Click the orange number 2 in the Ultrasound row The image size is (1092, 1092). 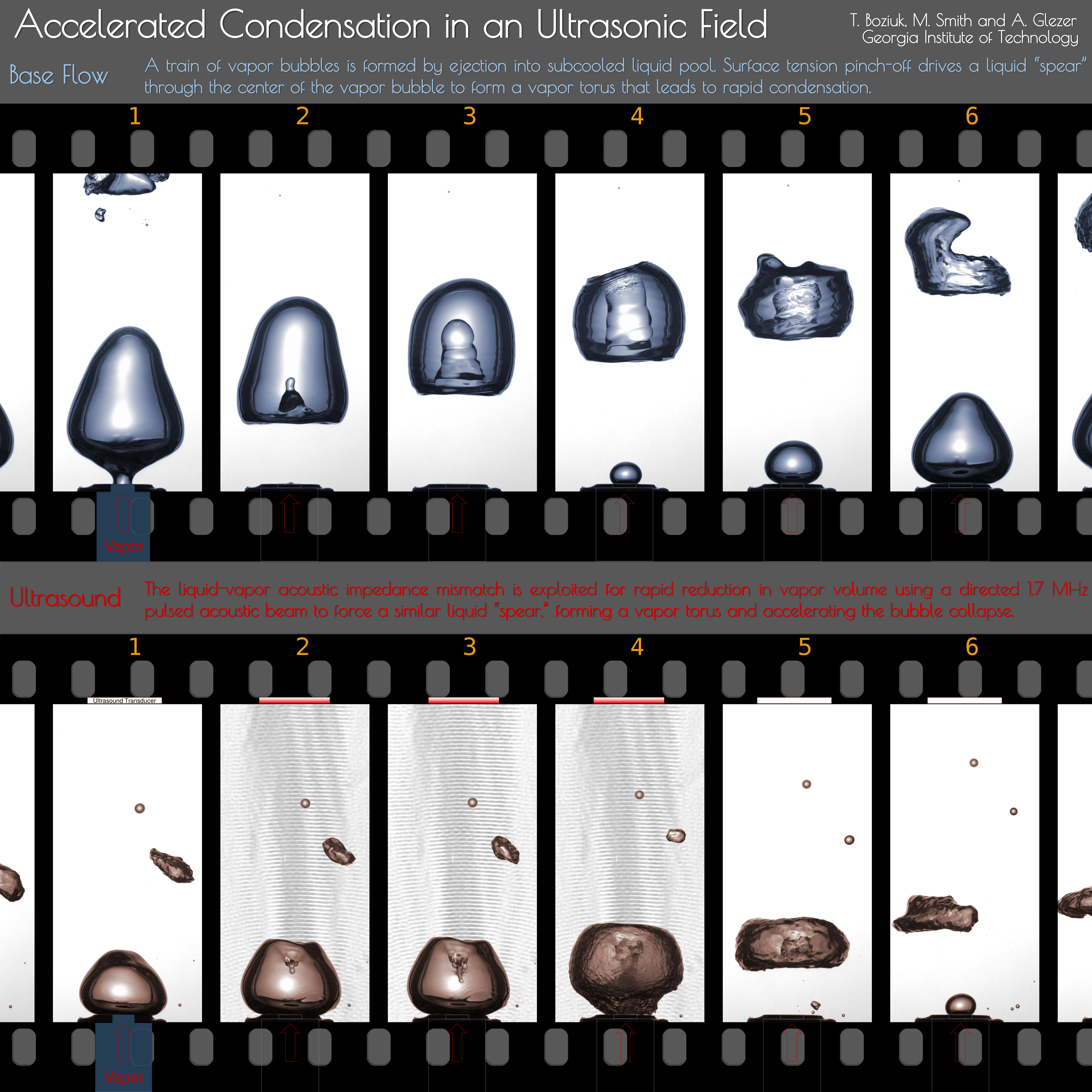click(302, 647)
